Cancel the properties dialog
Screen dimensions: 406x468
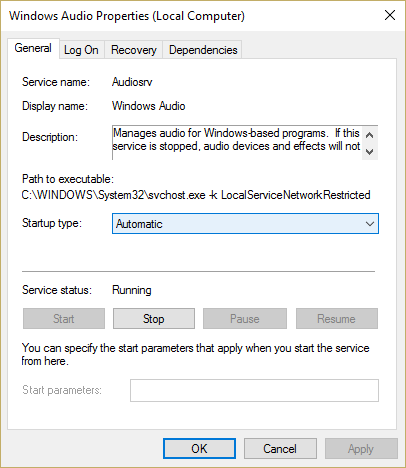(x=280, y=449)
